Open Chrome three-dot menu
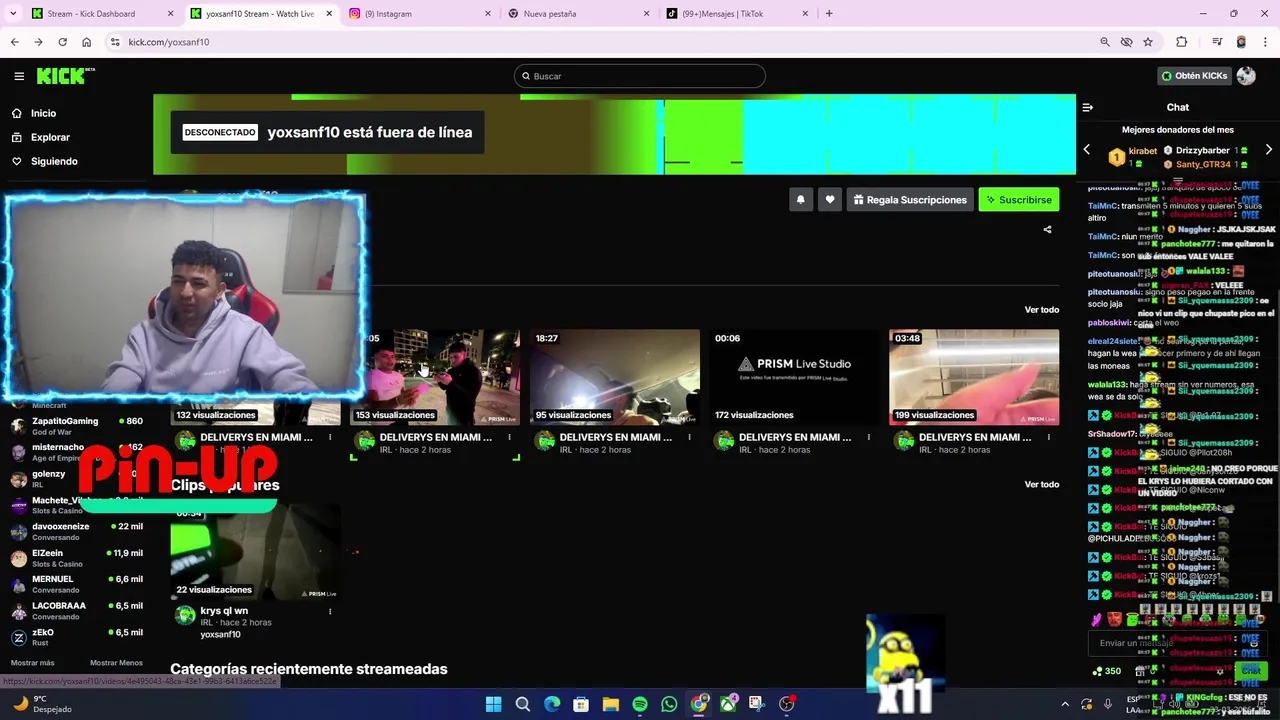This screenshot has width=1280, height=720. click(1266, 42)
